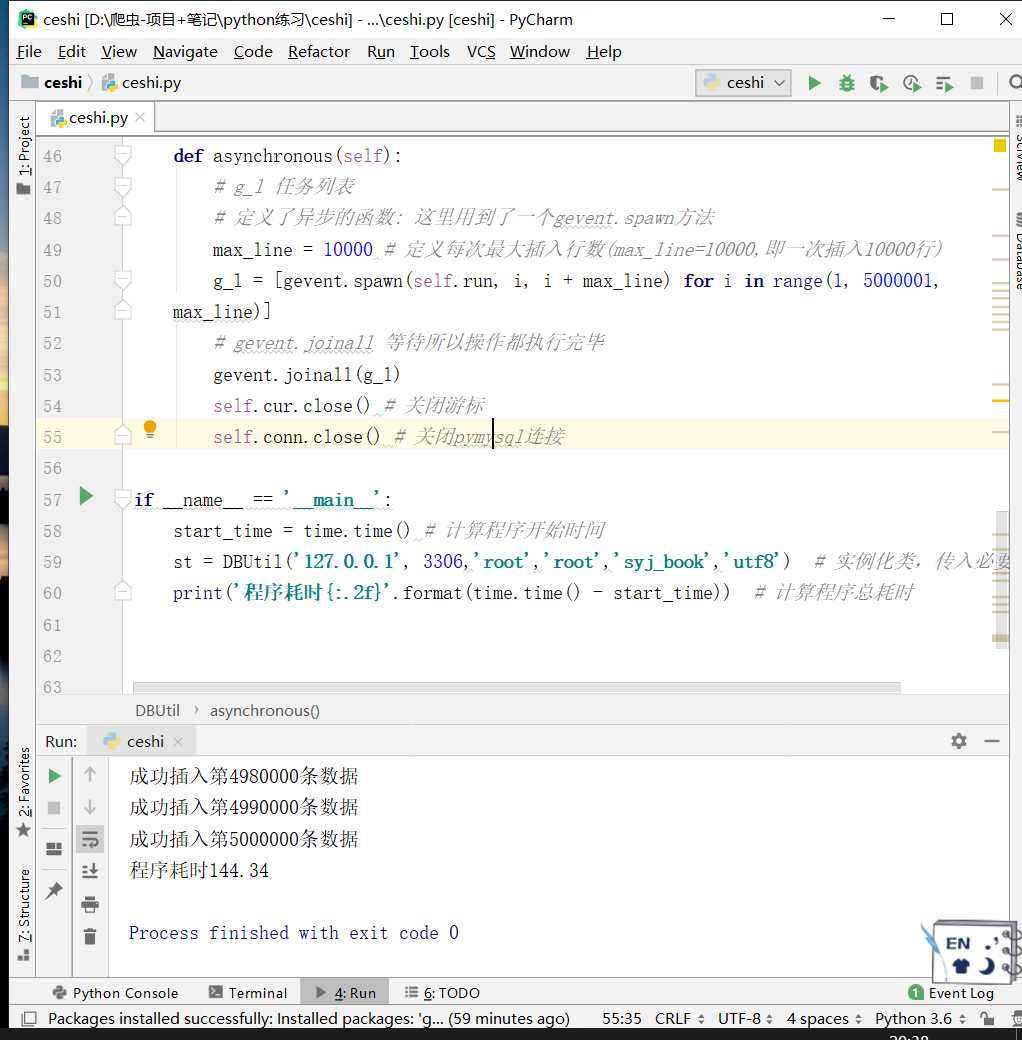Open the VCS menu

coord(481,52)
